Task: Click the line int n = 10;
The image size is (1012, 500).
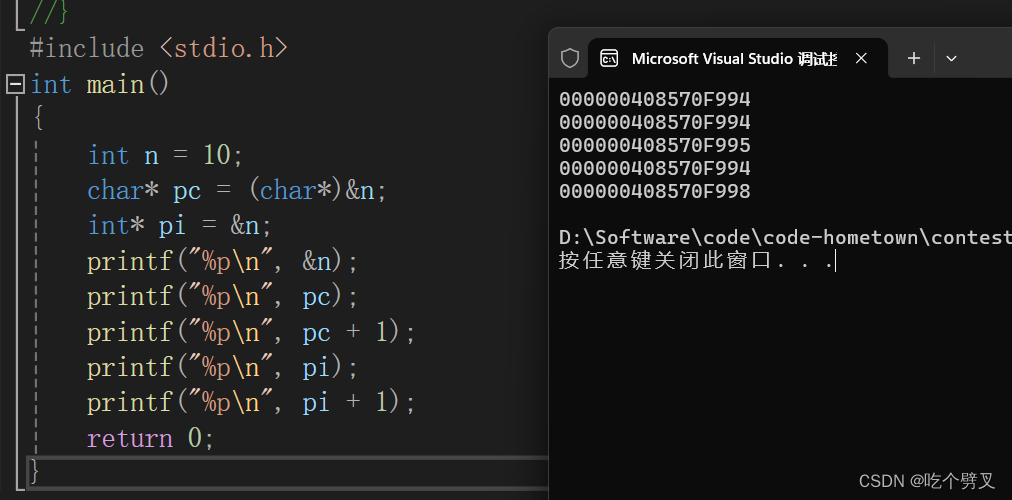Action: (165, 155)
